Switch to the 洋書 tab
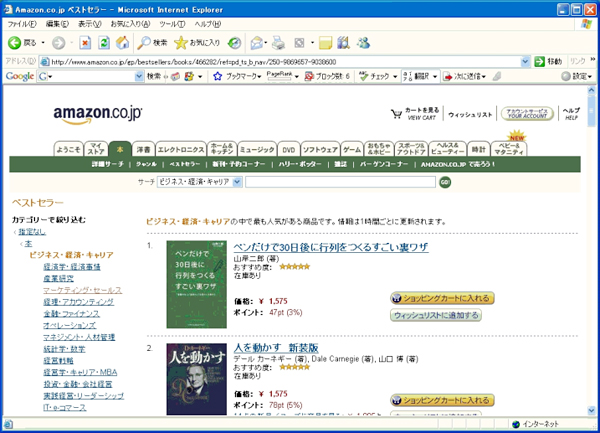The image size is (600, 433). (x=143, y=149)
